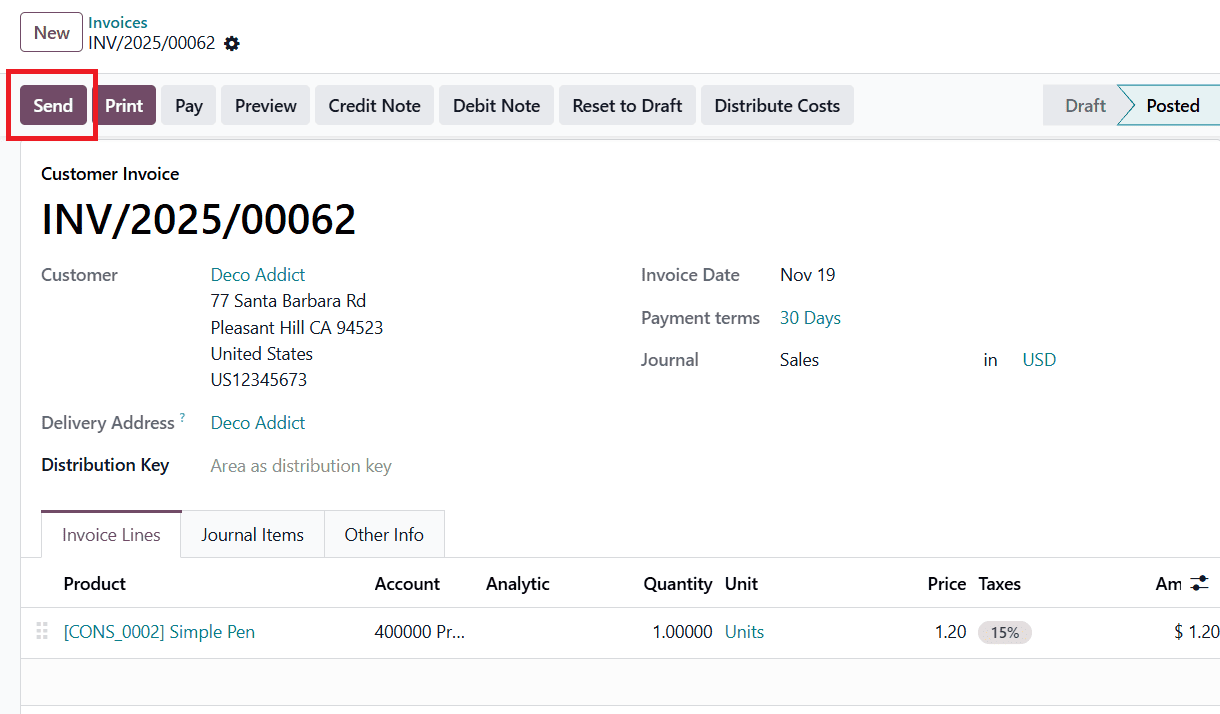Open the Payment terms field showing 30 Days

810,317
